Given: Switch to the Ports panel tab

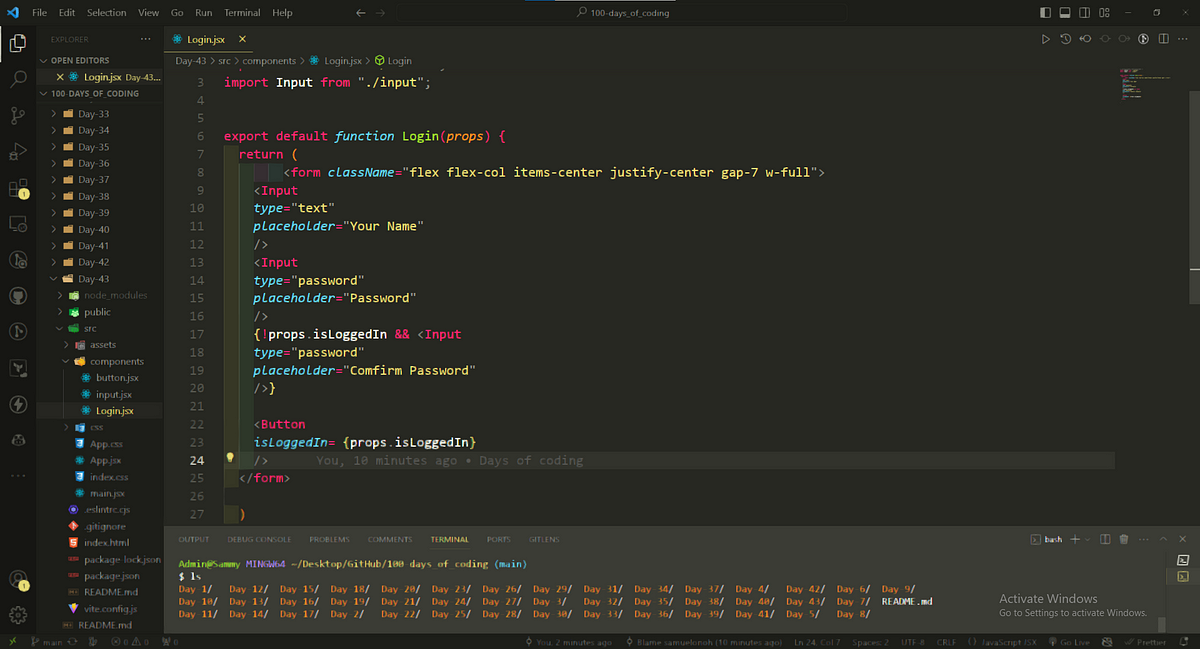Looking at the screenshot, I should click(498, 539).
